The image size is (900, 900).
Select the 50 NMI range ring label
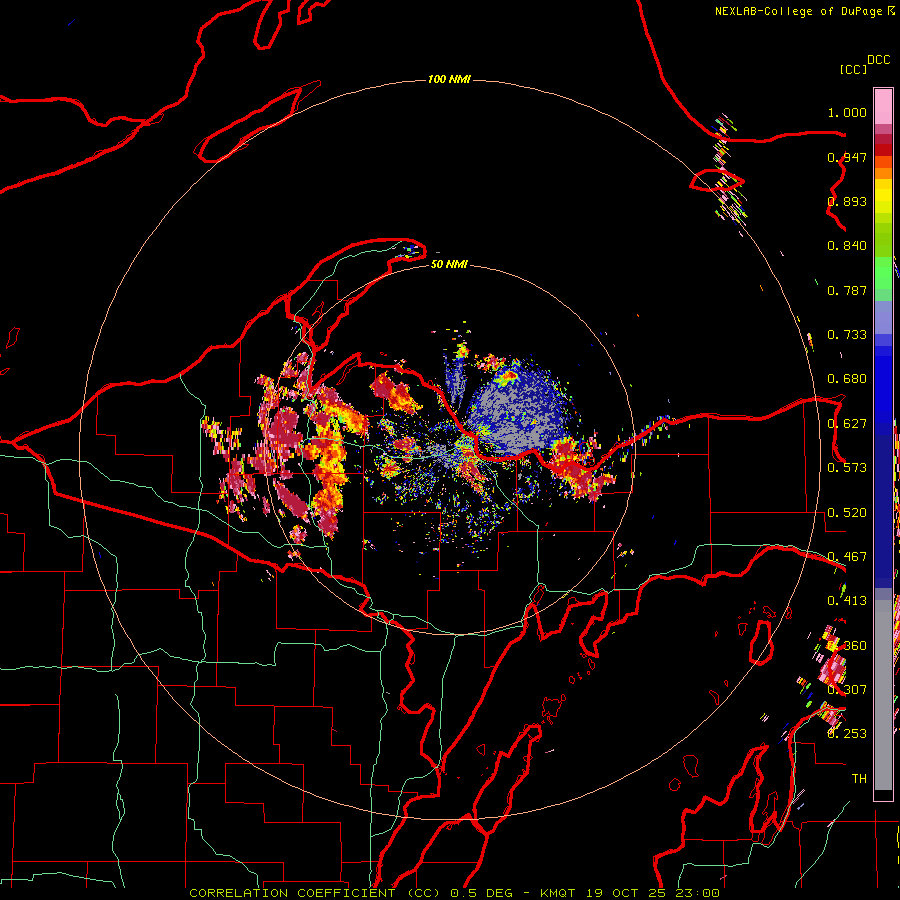[449, 264]
